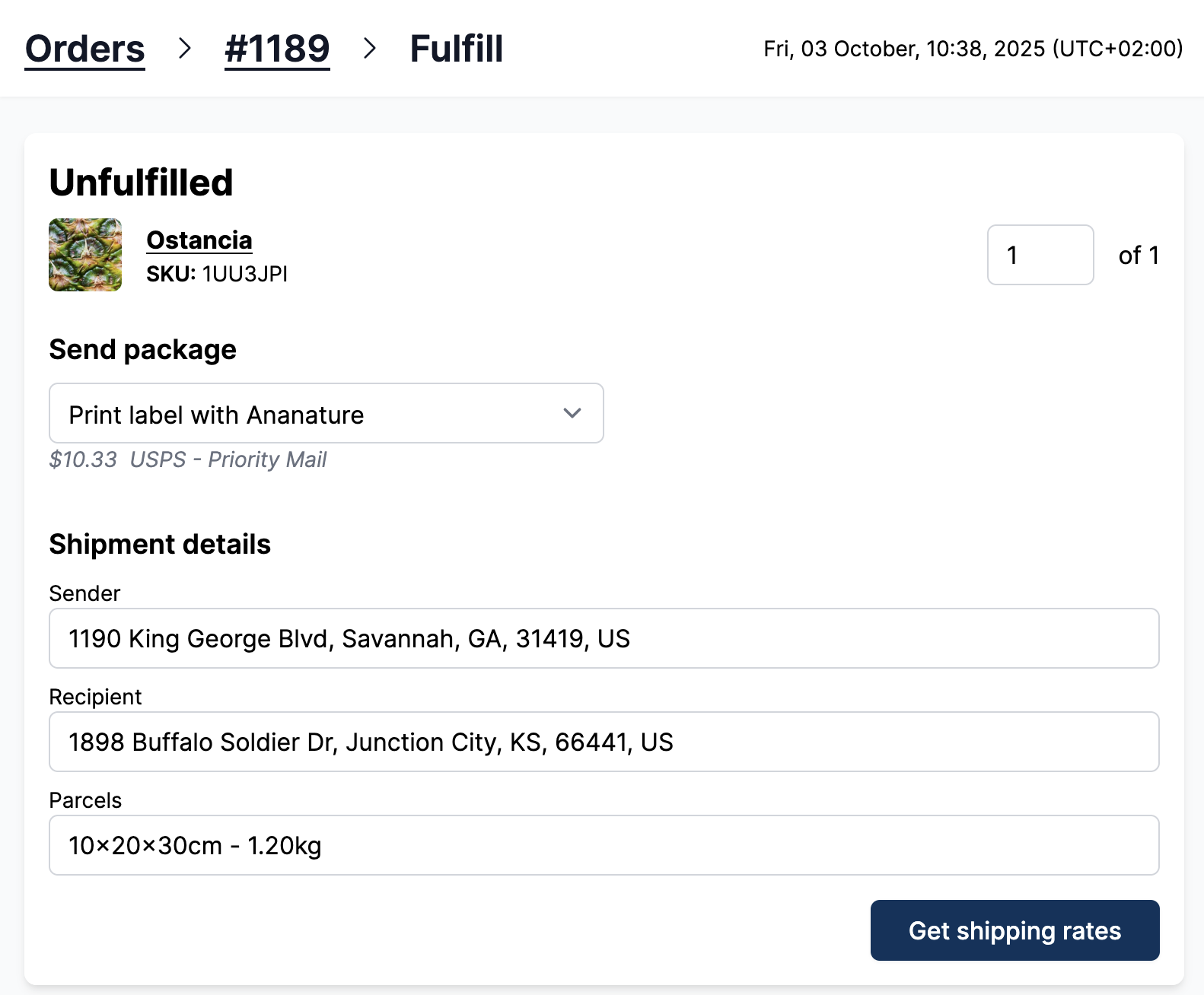Click the item quantity field showing 1
Image resolution: width=1204 pixels, height=995 pixels.
point(1040,255)
